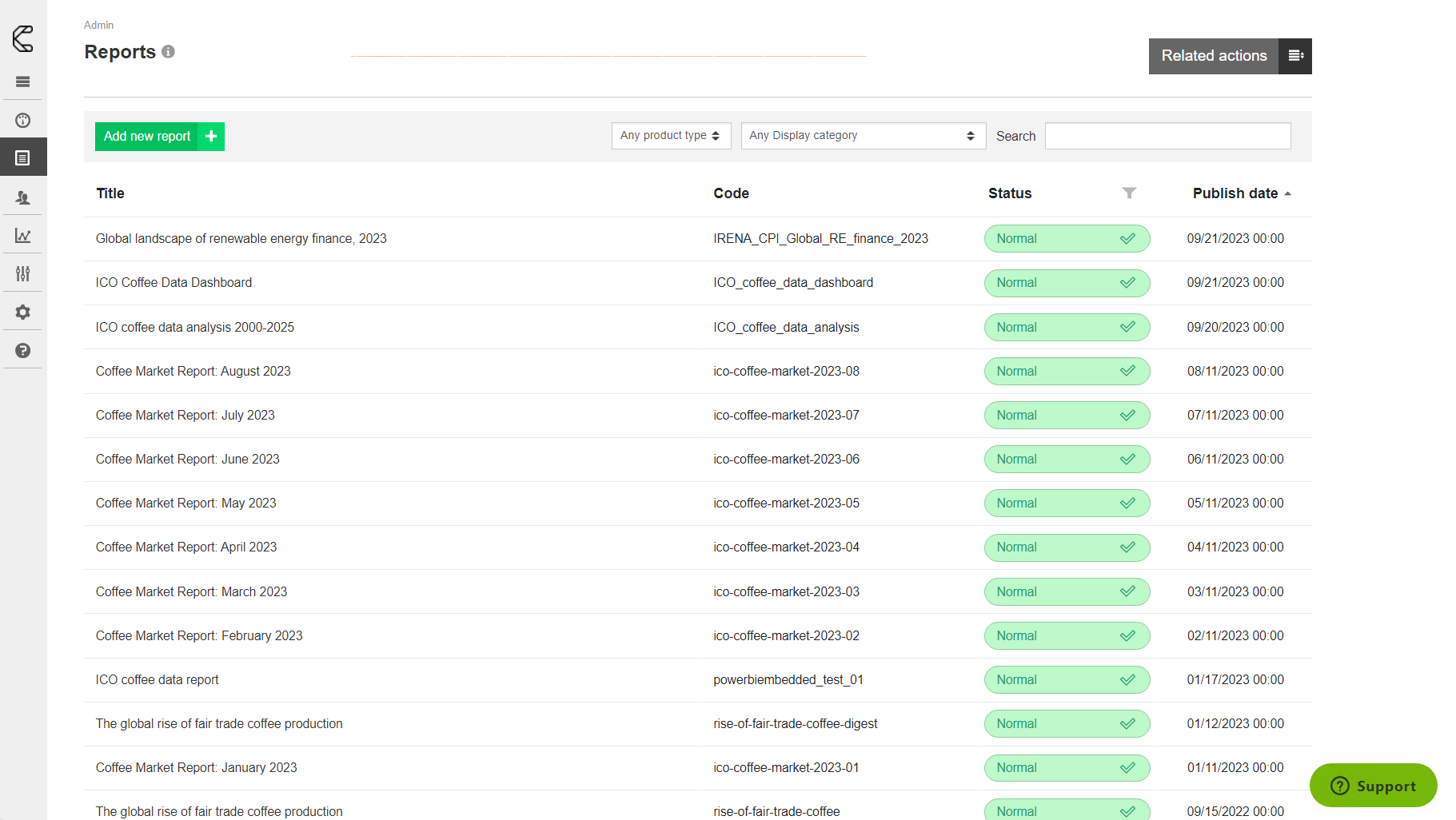Viewport: 1456px width, 820px height.
Task: Click the Add new report button
Action: pyautogui.click(x=159, y=137)
